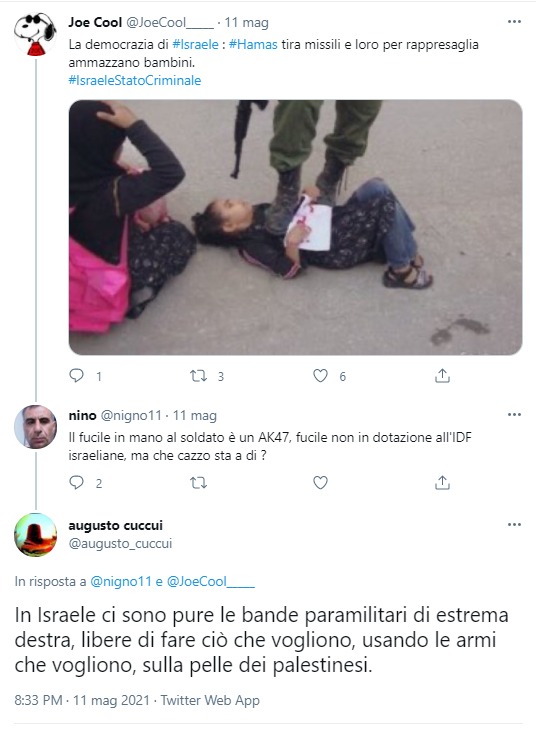Open the #Hamas hashtag

tap(253, 44)
